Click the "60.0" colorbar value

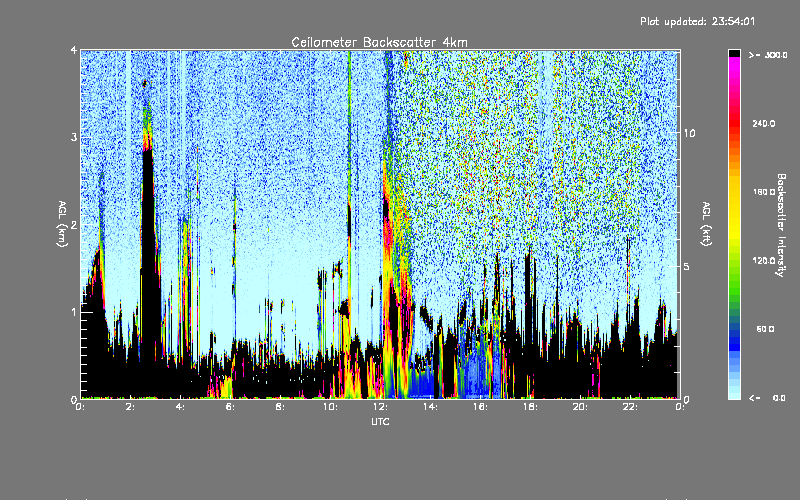coord(765,329)
